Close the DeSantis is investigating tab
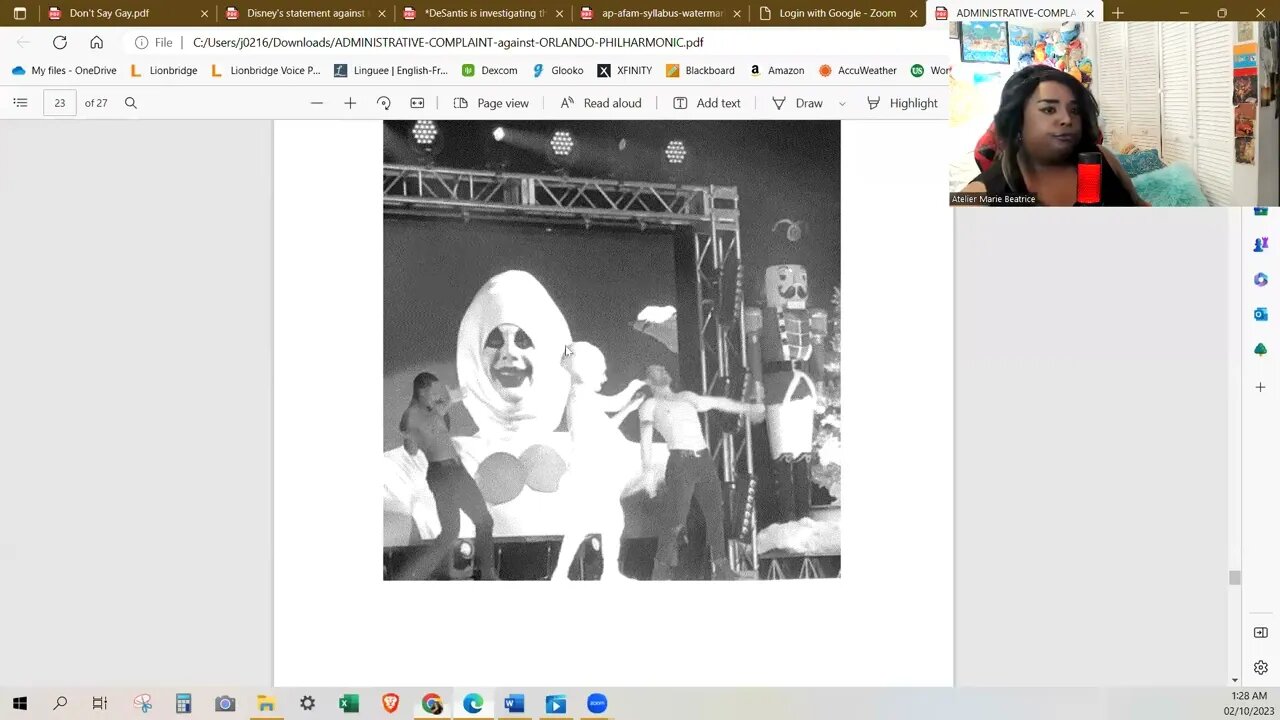 pyautogui.click(x=559, y=14)
